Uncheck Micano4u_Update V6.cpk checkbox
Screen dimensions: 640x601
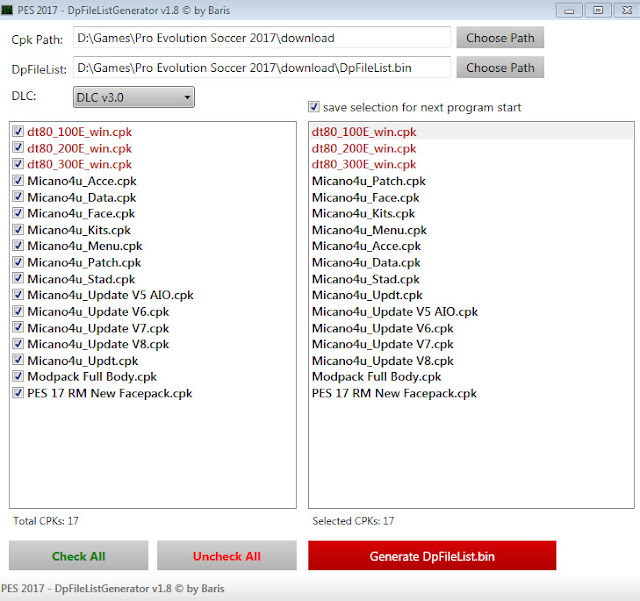point(18,311)
